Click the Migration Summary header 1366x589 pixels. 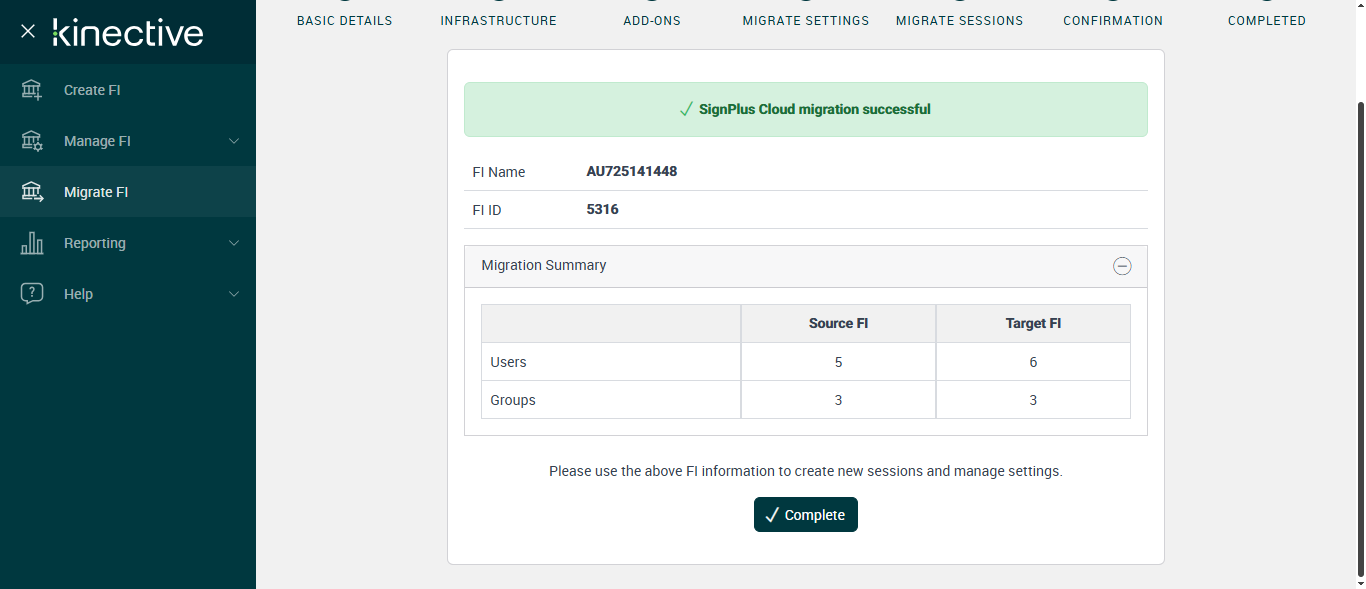coord(544,266)
